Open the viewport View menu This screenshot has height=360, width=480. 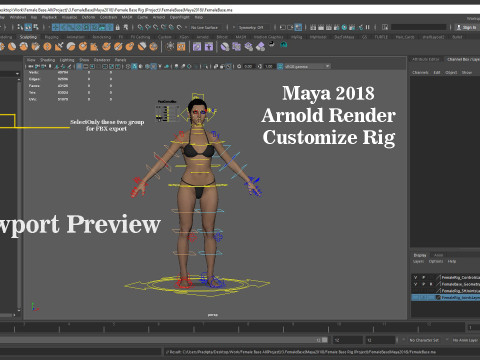(x=31, y=60)
